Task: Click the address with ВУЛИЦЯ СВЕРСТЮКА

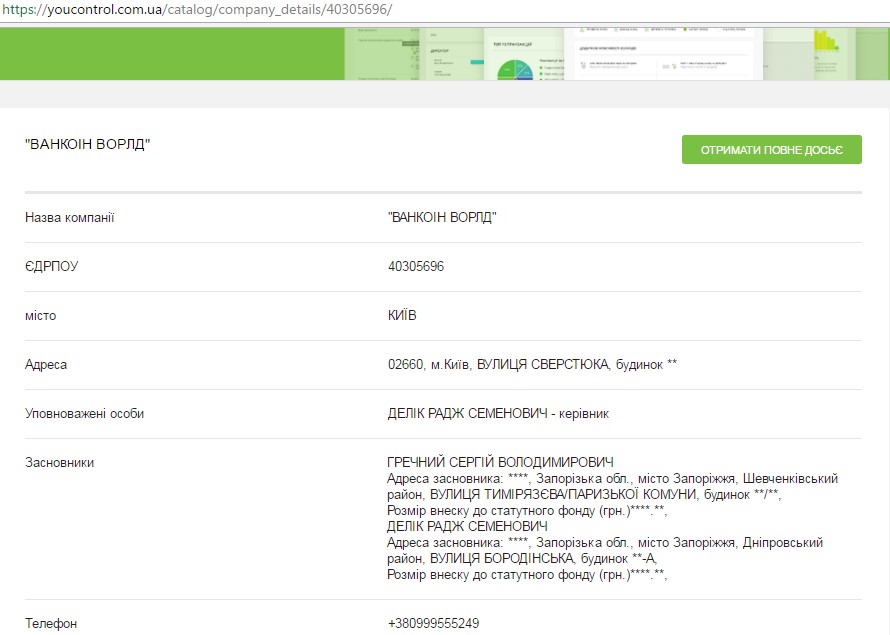Action: 532,365
